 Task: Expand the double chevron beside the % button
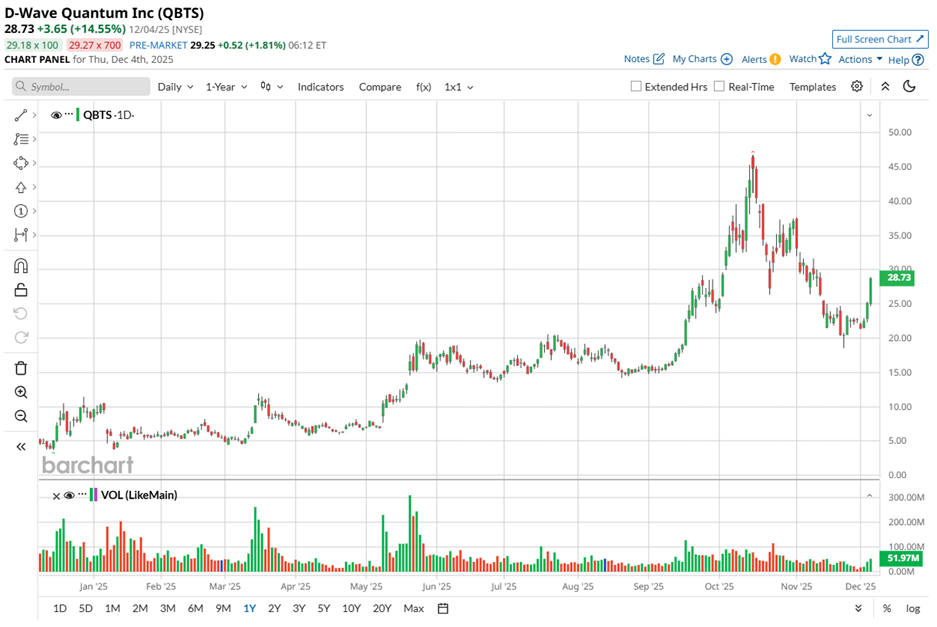[858, 608]
